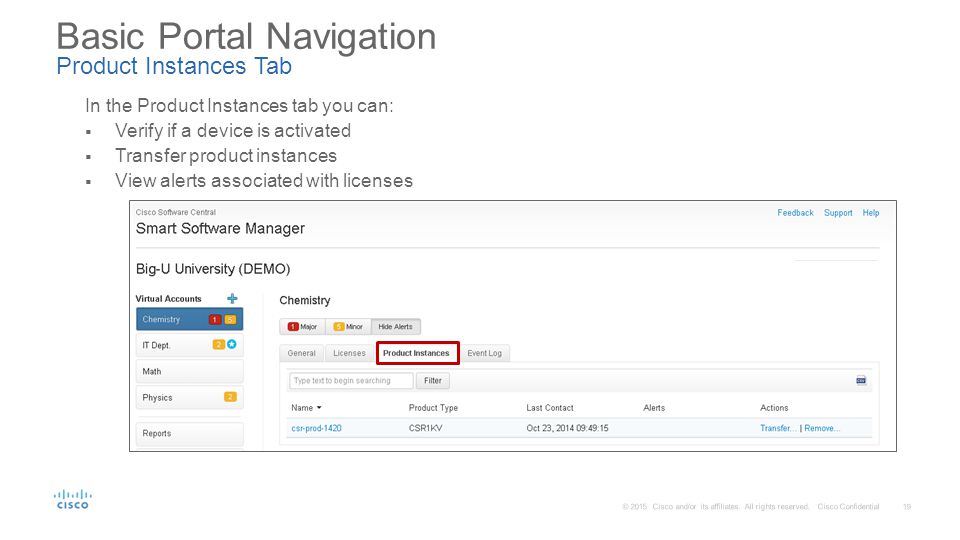
Task: Click the Product Type column header
Action: tap(433, 408)
